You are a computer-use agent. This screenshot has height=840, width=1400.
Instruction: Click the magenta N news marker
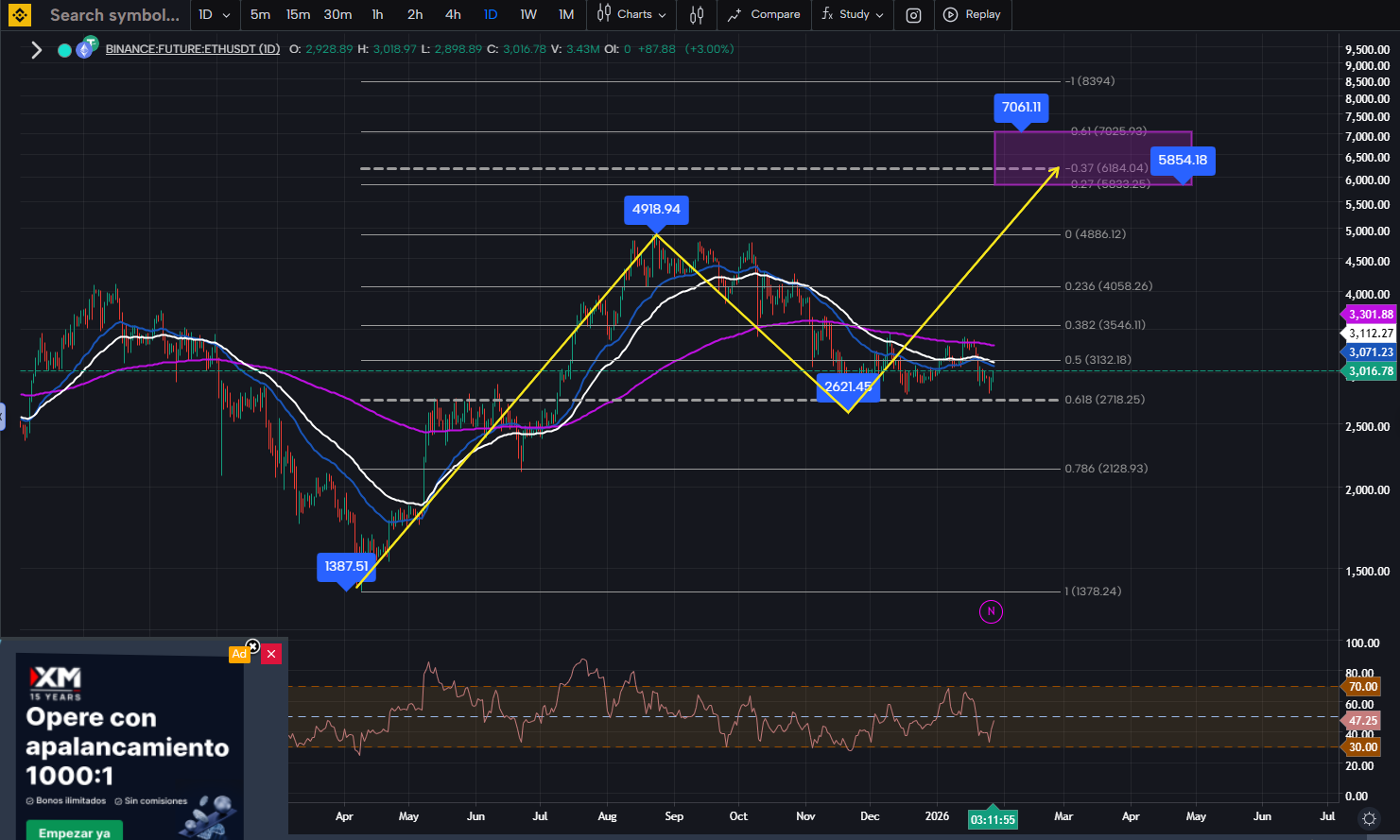coord(991,611)
